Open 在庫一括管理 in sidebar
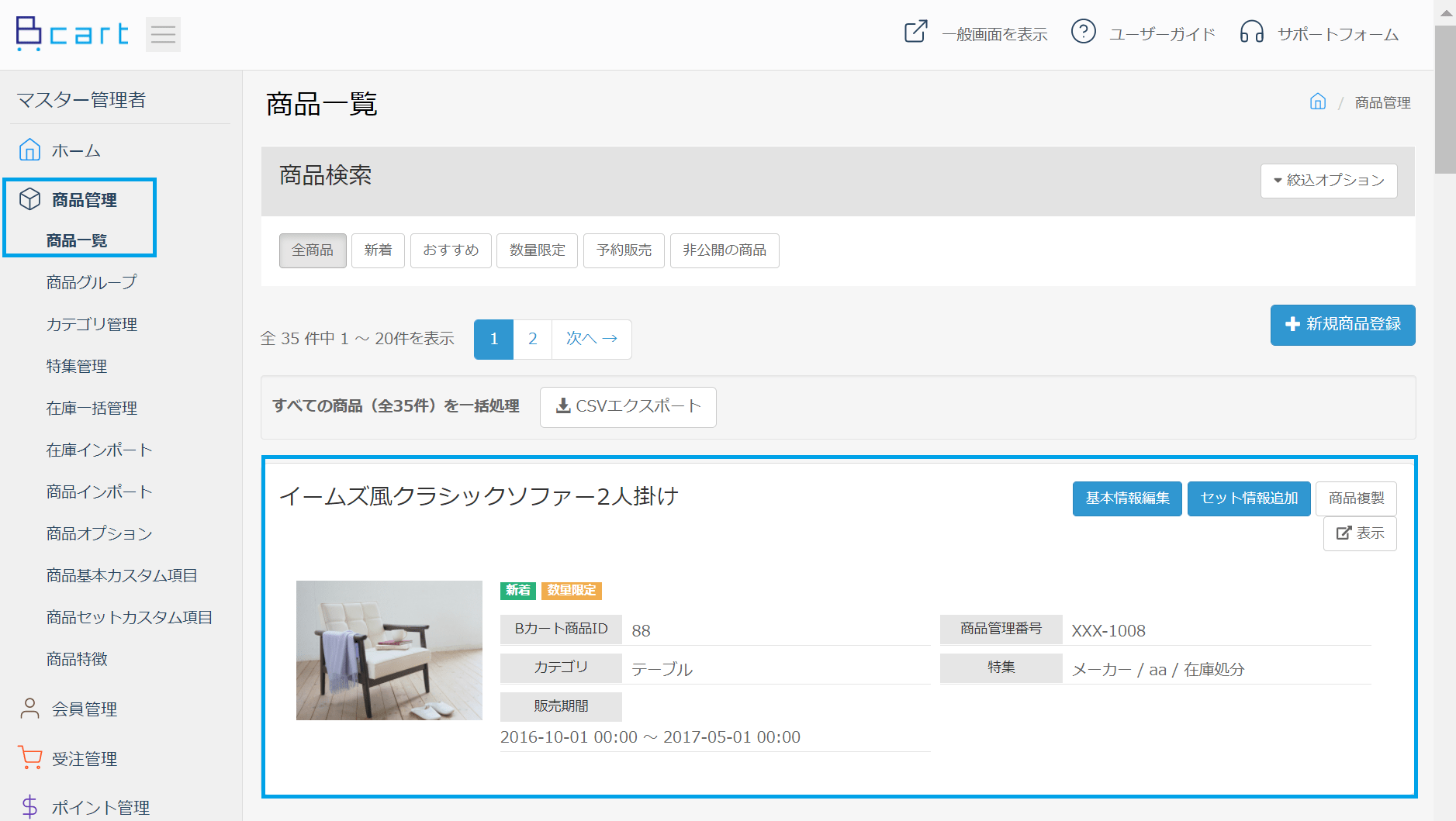 [x=92, y=408]
